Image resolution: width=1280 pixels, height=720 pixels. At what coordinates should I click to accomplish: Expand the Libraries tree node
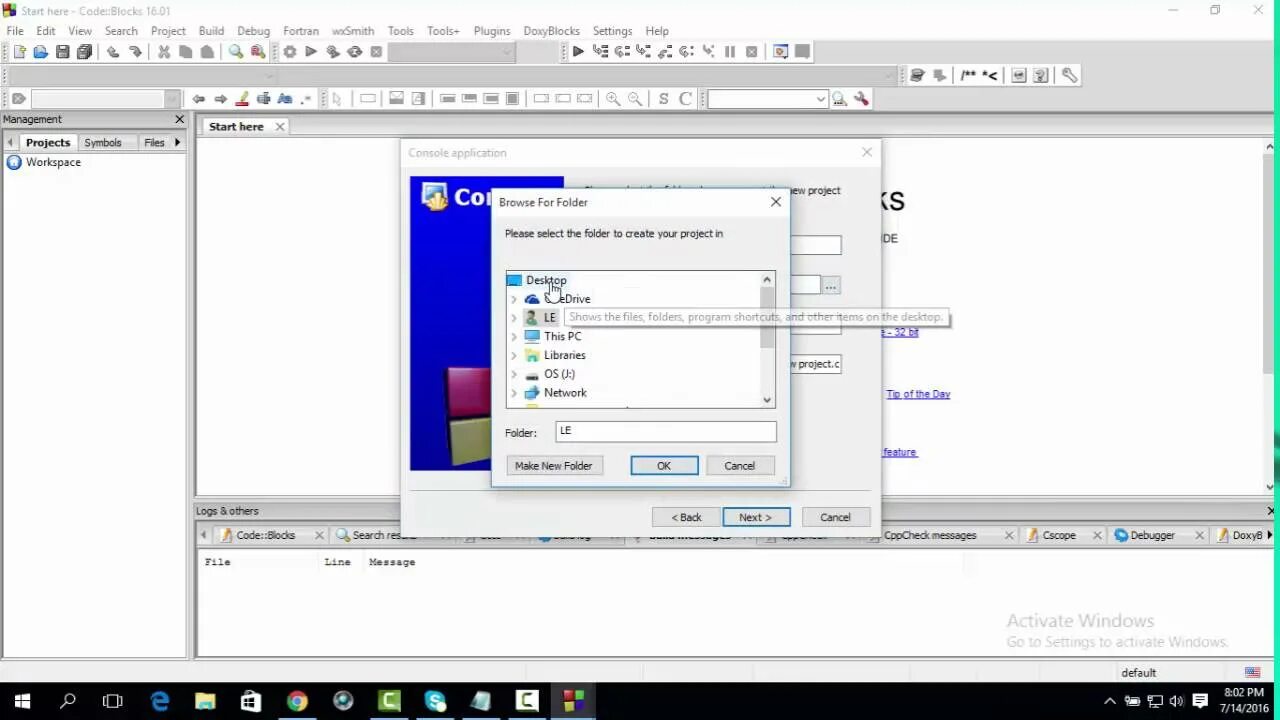coord(514,356)
